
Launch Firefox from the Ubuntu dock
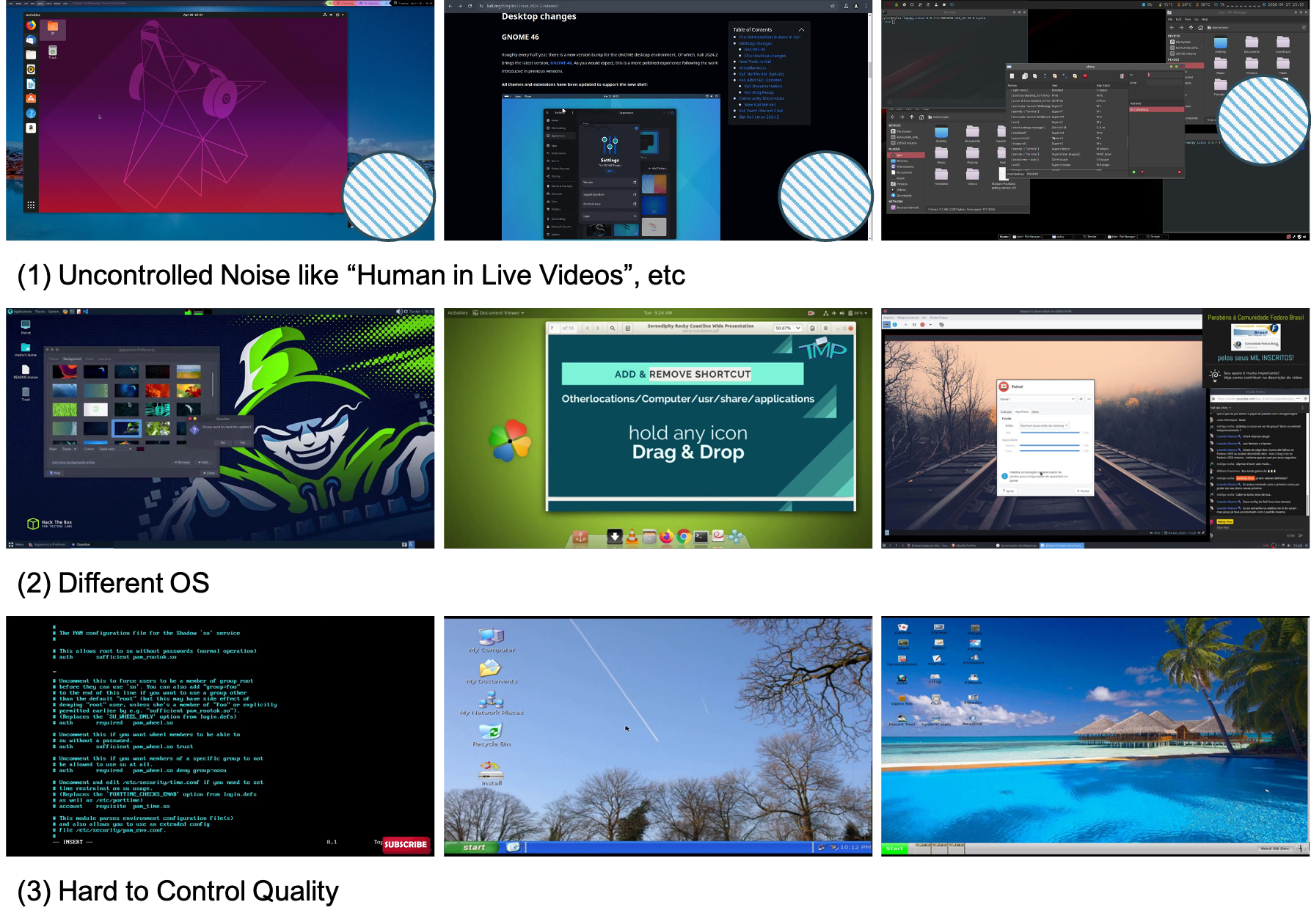coord(31,26)
